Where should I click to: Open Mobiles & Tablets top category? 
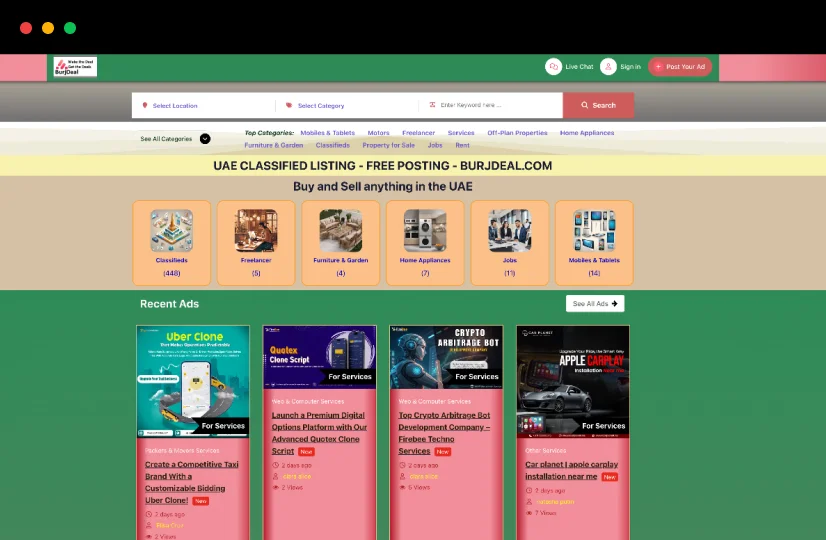pos(328,133)
